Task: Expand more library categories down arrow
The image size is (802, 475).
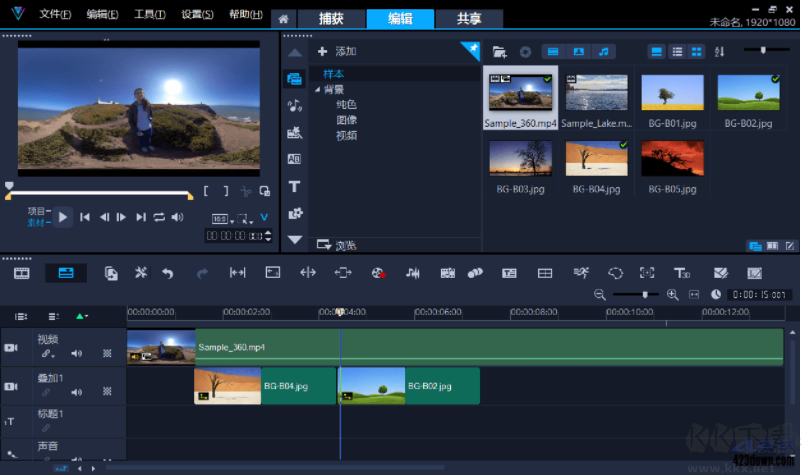Action: (294, 240)
